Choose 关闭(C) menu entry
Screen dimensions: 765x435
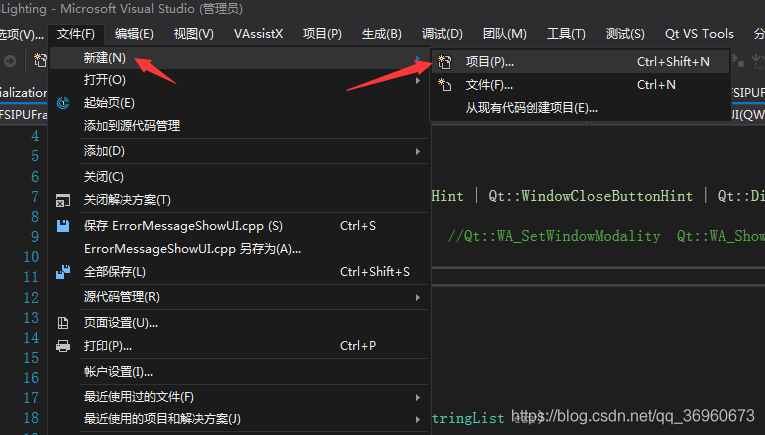[x=239, y=177]
